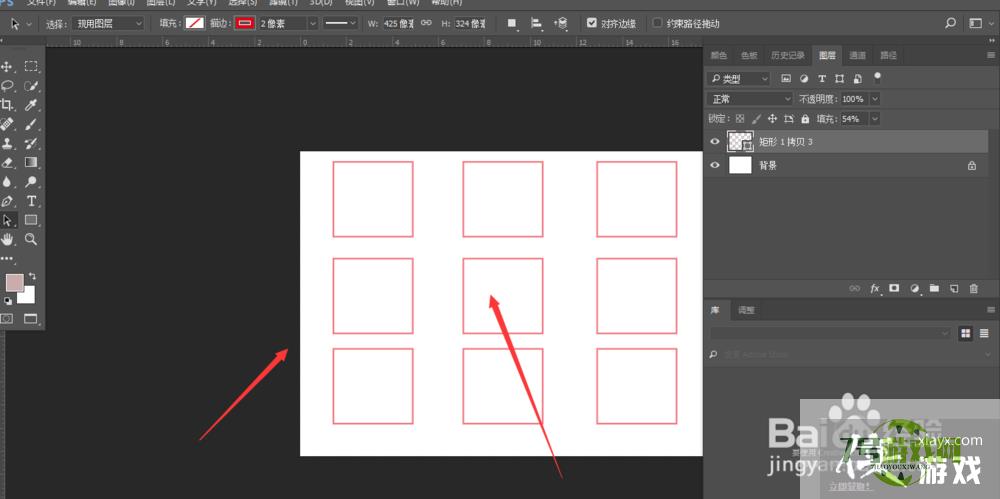Toggle lock image pixels
Viewport: 1000px width, 499px height.
tap(756, 119)
